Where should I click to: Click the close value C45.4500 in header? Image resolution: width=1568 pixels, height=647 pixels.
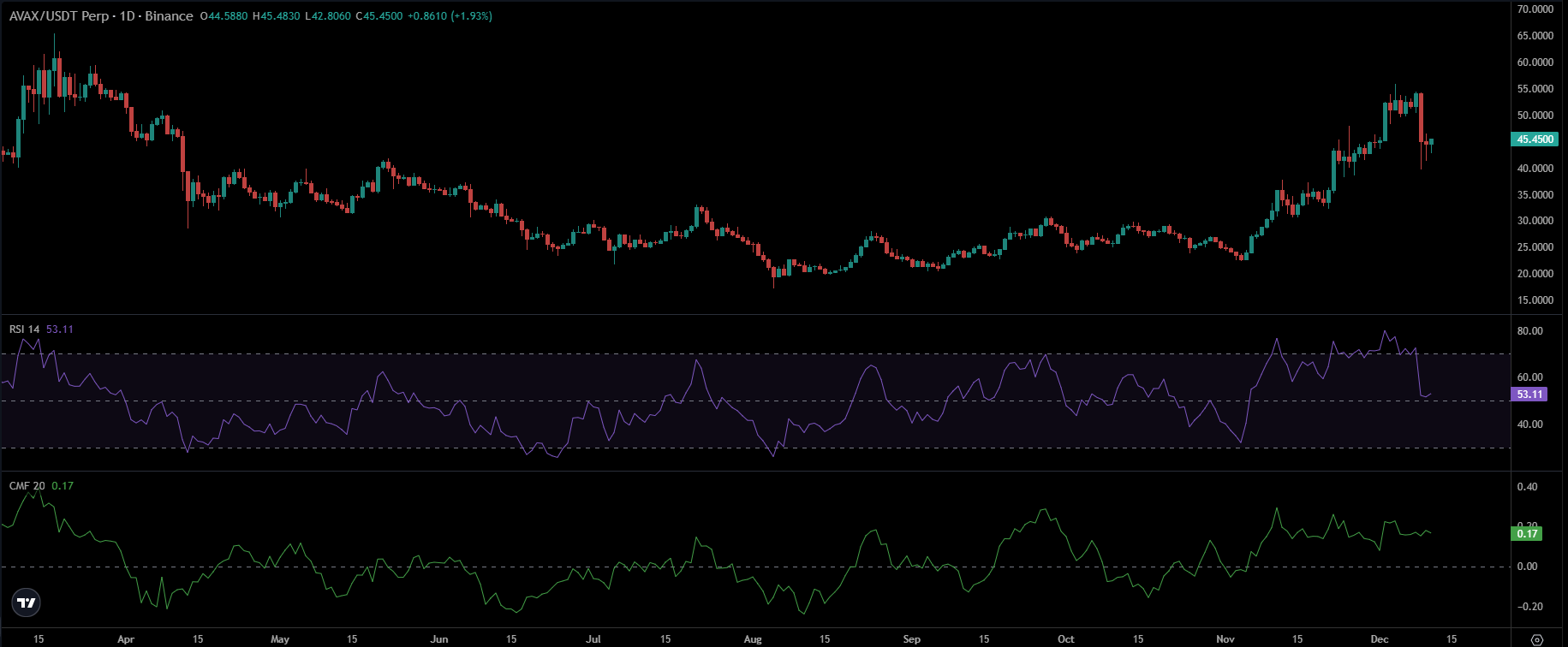click(379, 16)
